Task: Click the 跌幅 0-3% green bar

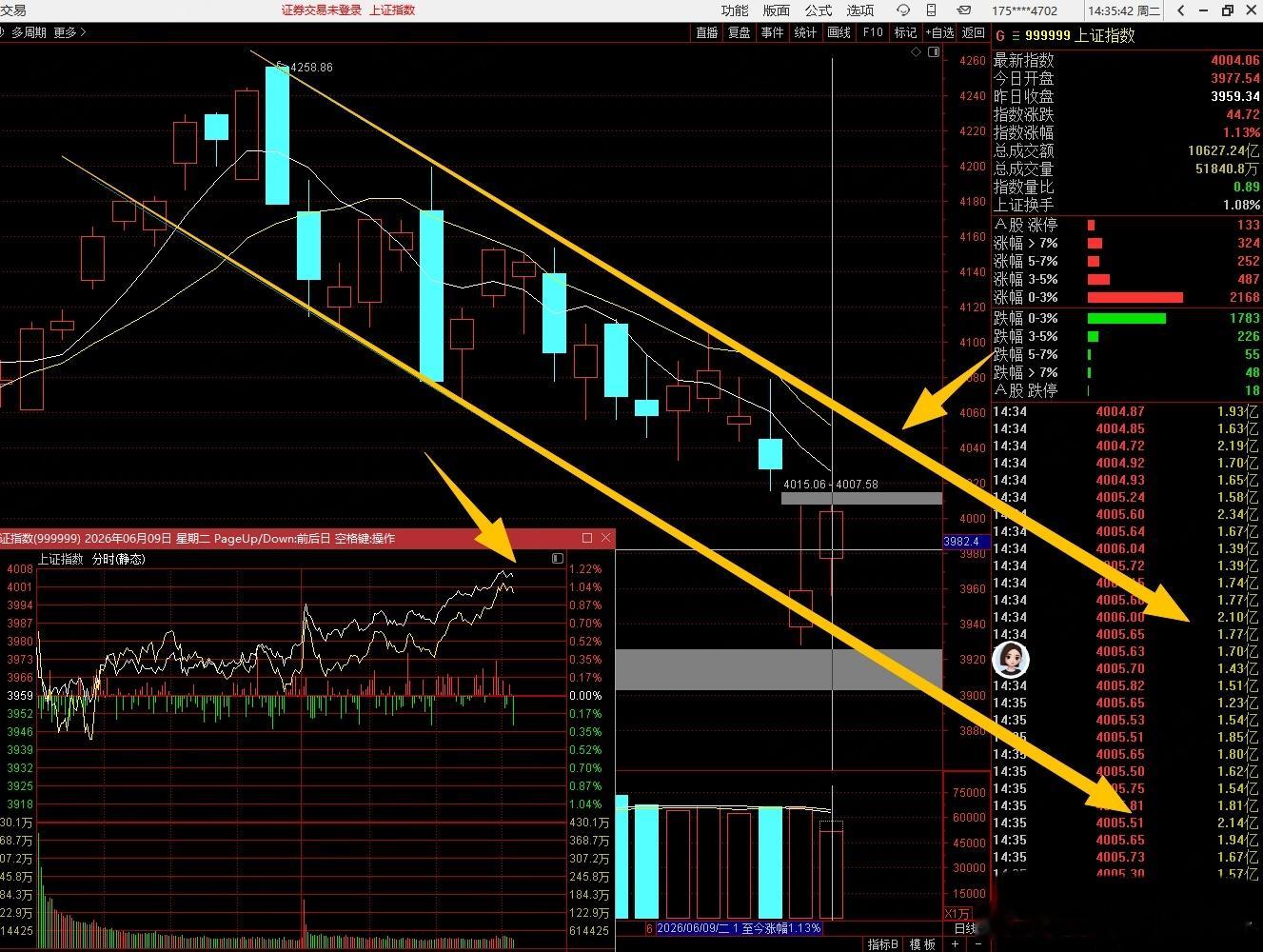Action: (1126, 318)
